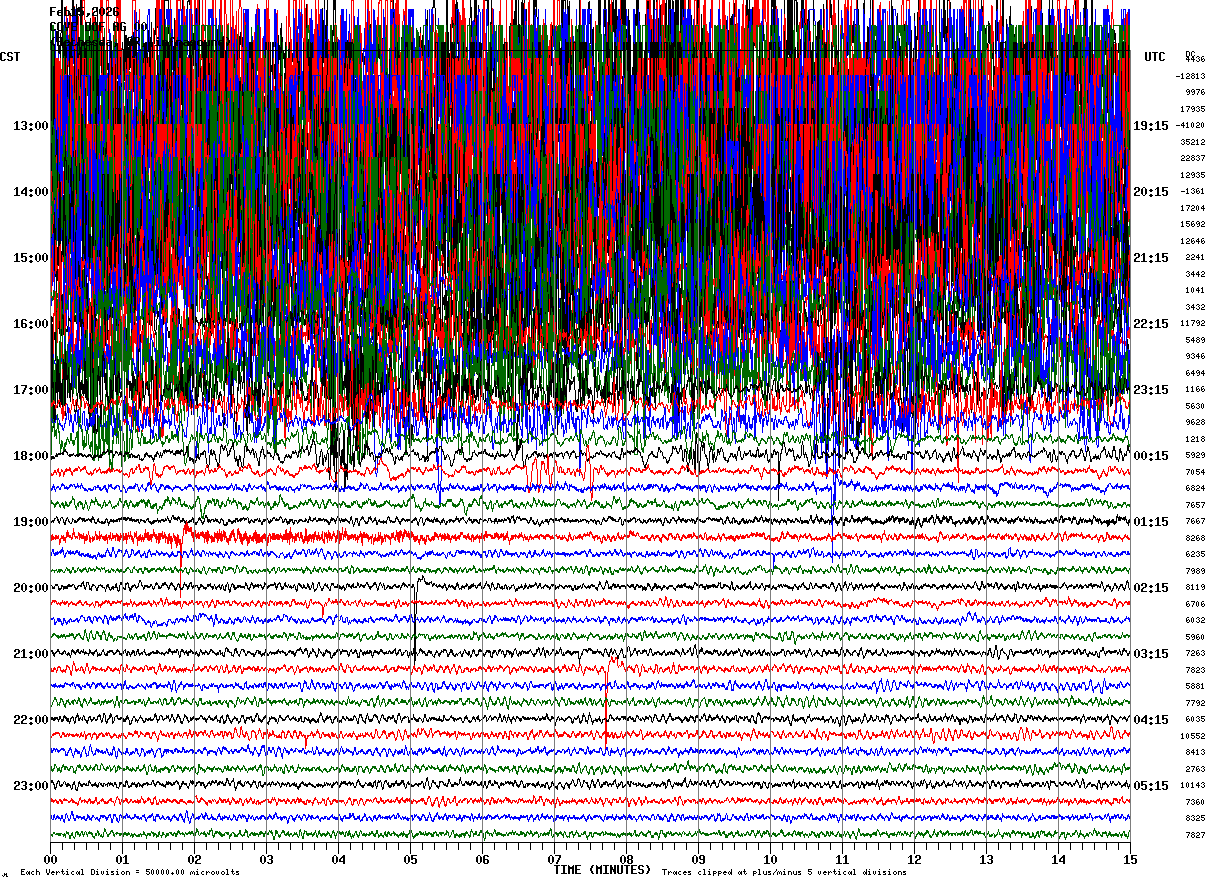Select DC offset value 5929

[x=1195, y=455]
